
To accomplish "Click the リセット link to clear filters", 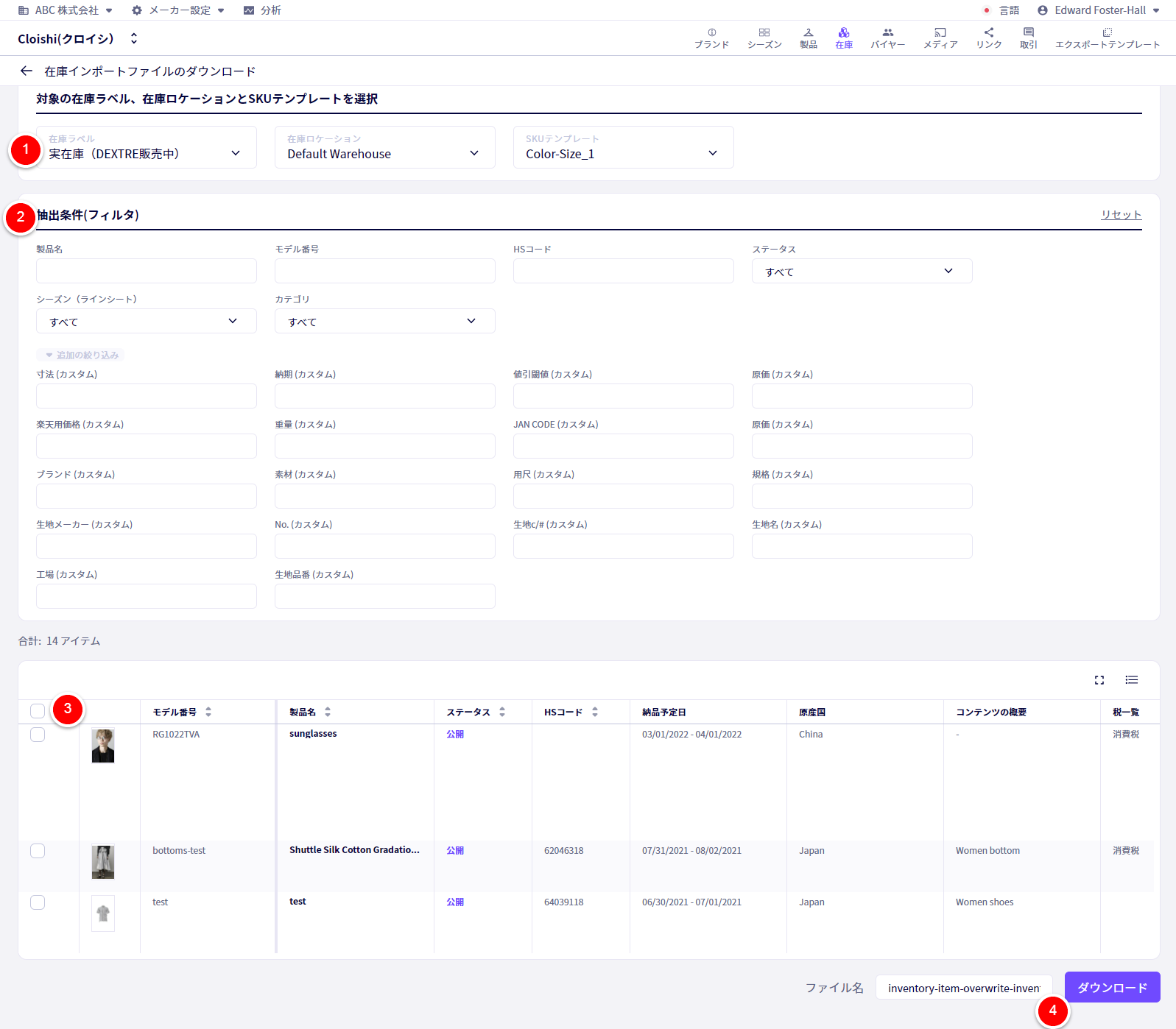I will [x=1122, y=214].
